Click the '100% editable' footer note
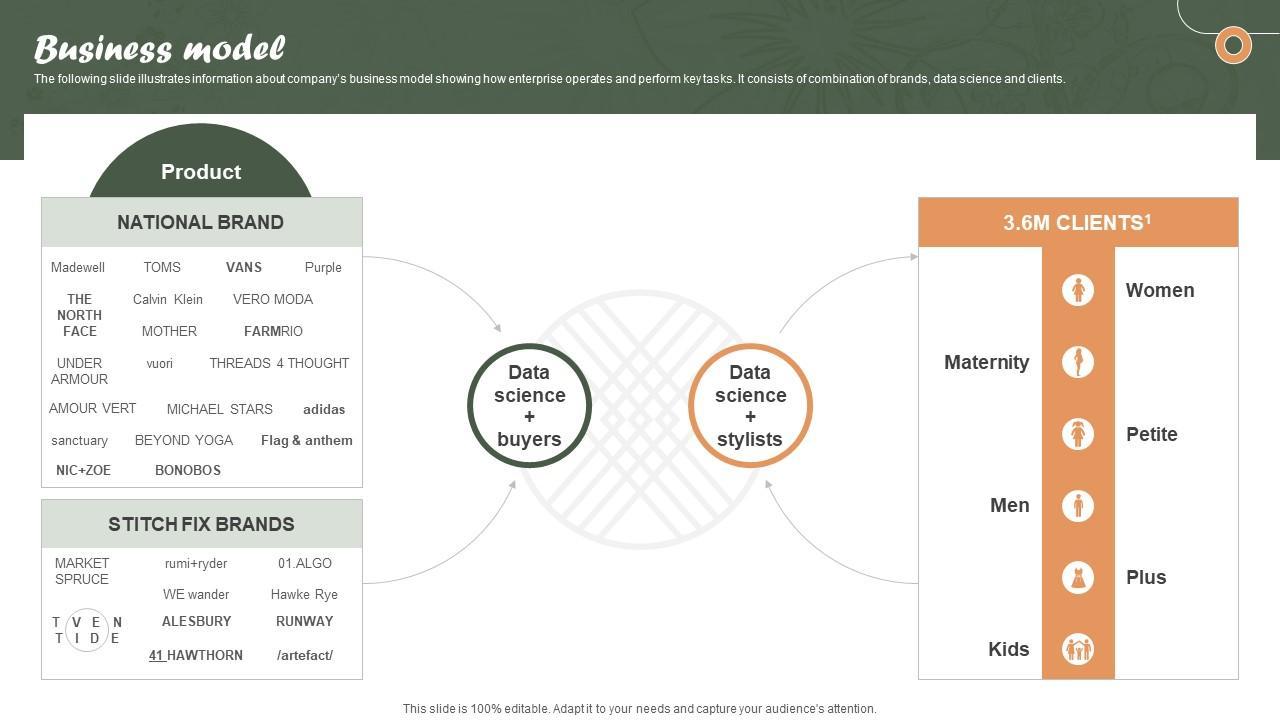 coord(640,709)
